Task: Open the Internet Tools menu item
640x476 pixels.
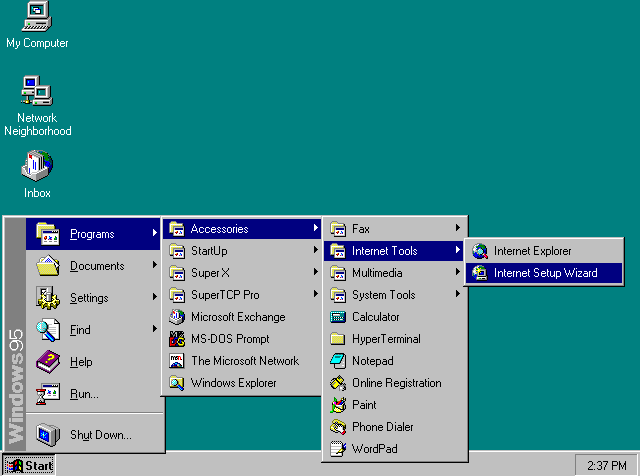Action: tap(394, 251)
